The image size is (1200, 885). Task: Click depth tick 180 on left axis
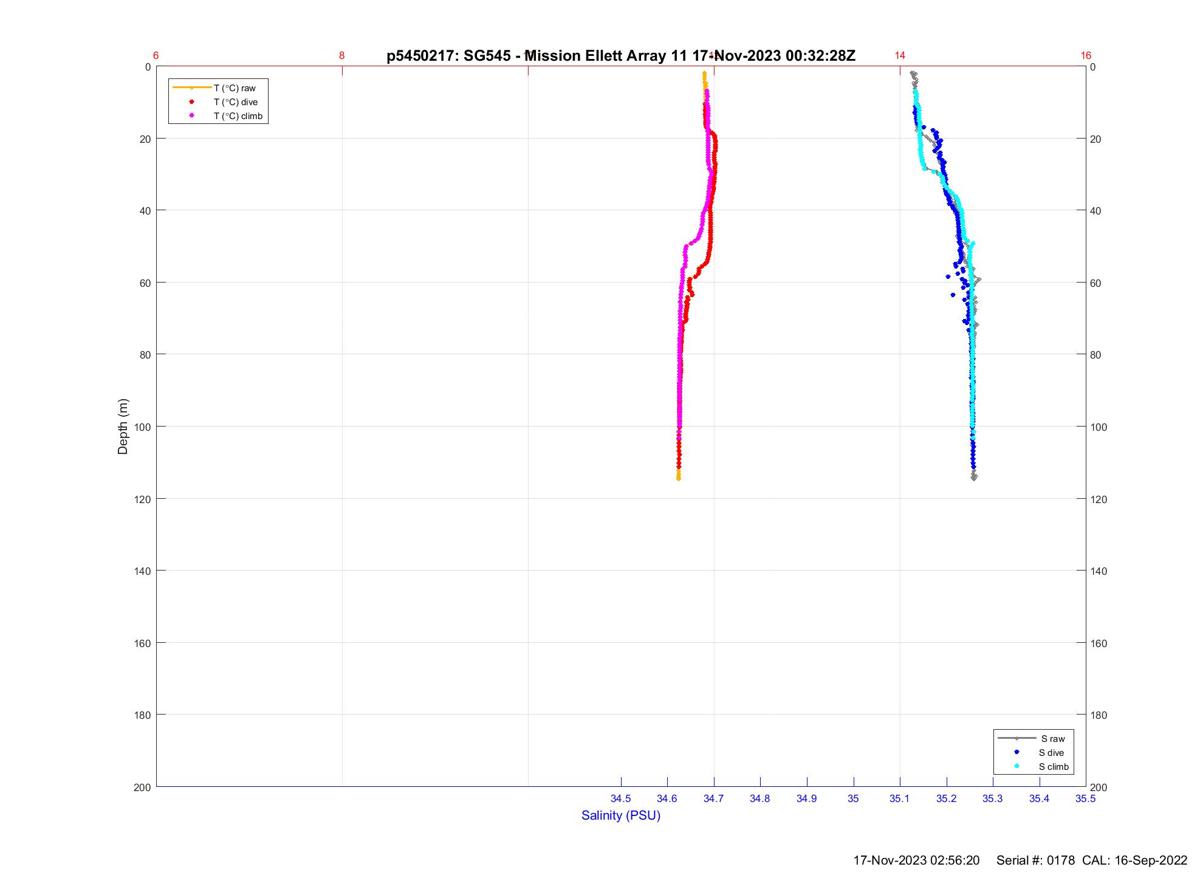point(142,715)
